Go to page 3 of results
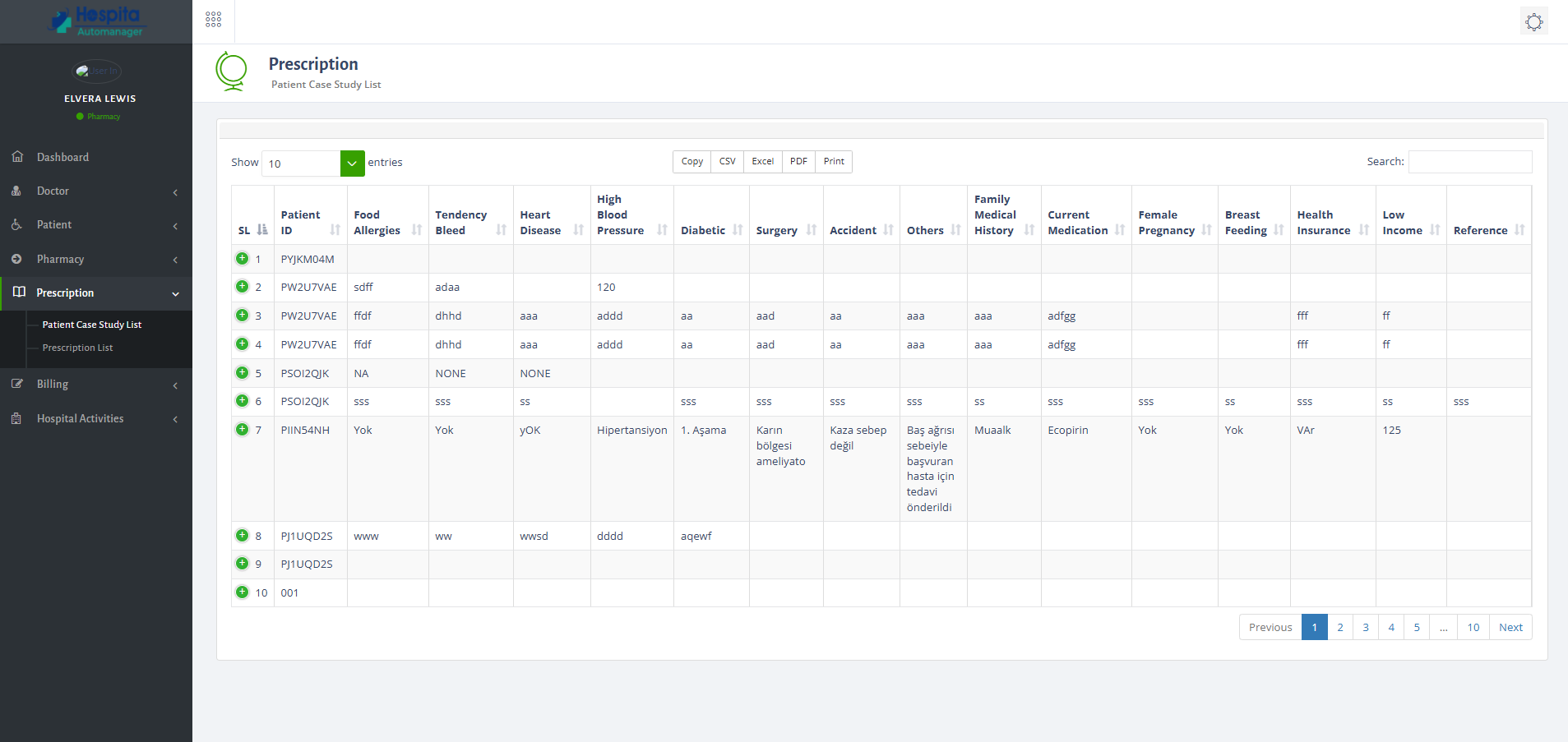The height and width of the screenshot is (742, 1568). pos(1365,626)
